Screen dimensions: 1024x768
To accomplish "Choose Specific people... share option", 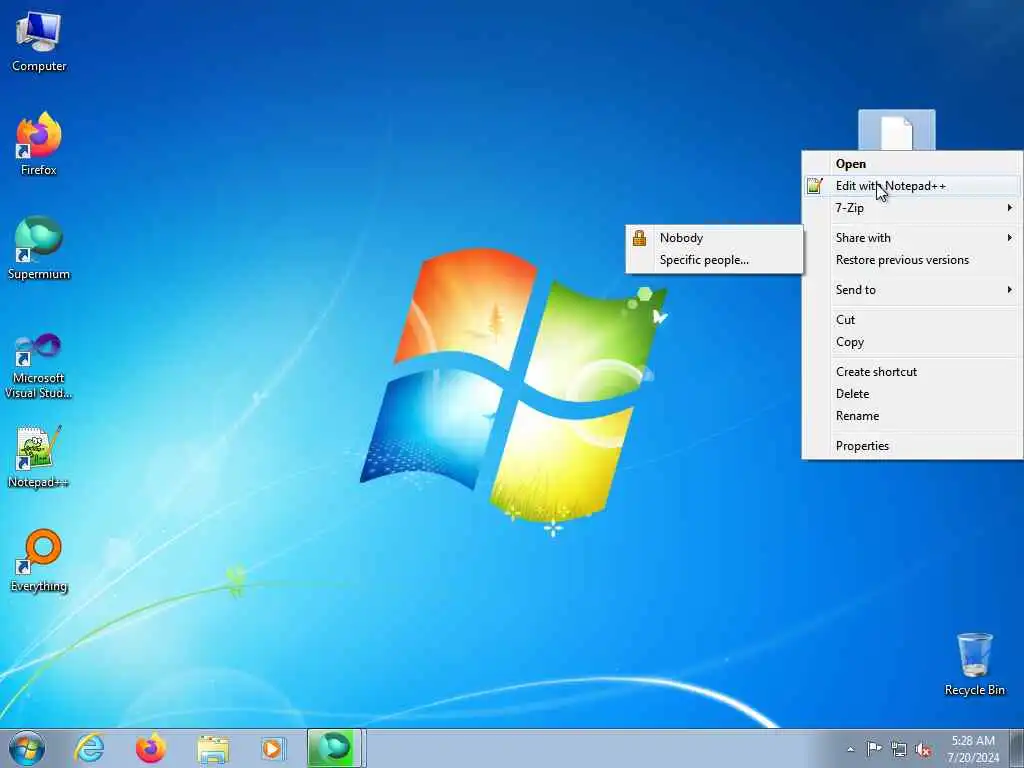I will [714, 260].
